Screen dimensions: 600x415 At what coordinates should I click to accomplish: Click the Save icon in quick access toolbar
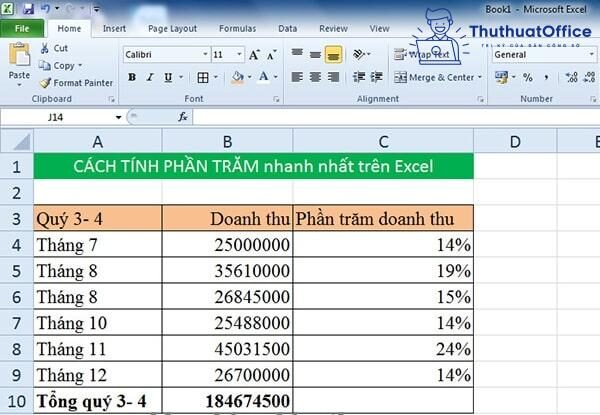click(28, 8)
